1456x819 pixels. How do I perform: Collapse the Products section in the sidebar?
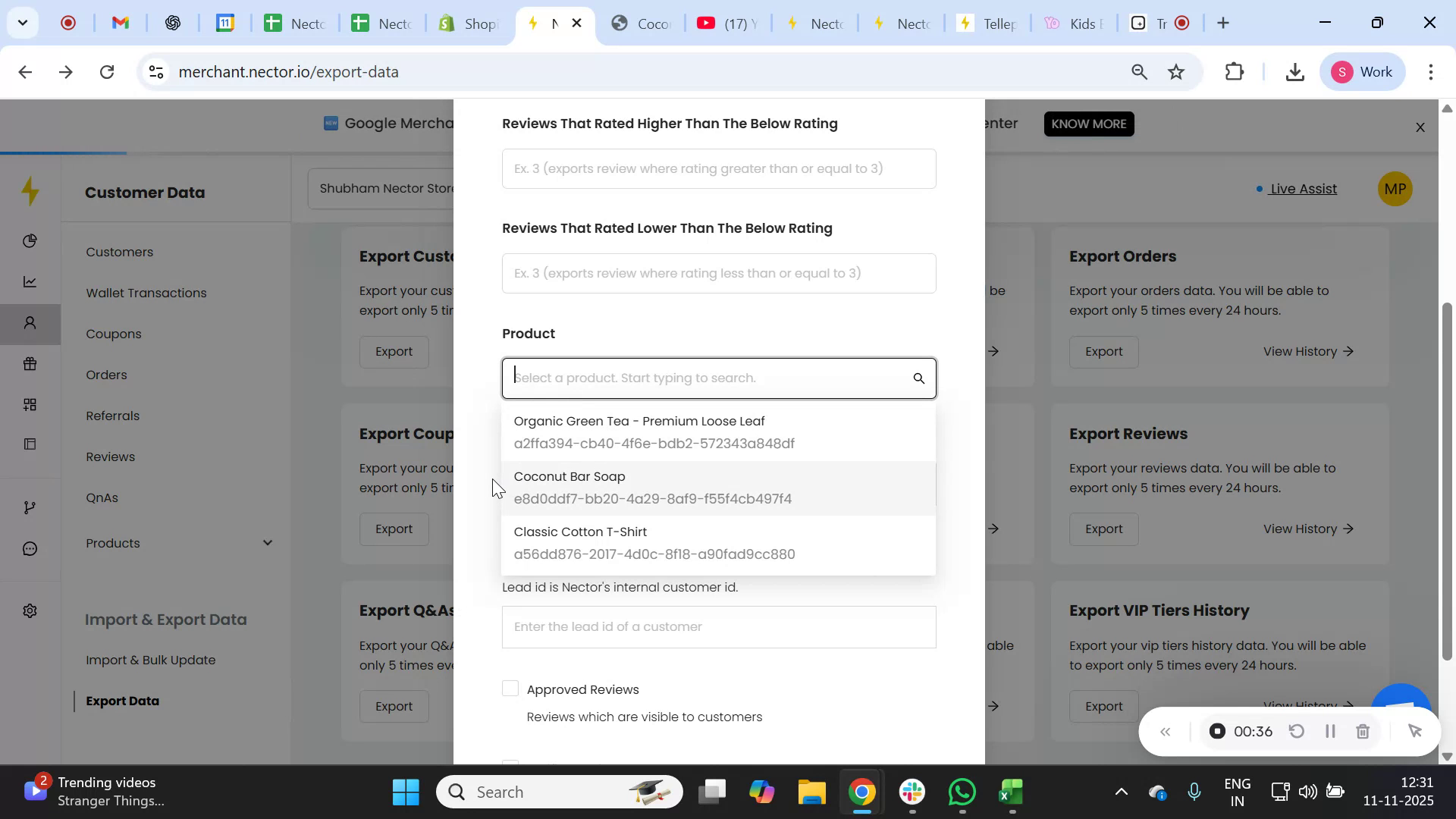267,543
